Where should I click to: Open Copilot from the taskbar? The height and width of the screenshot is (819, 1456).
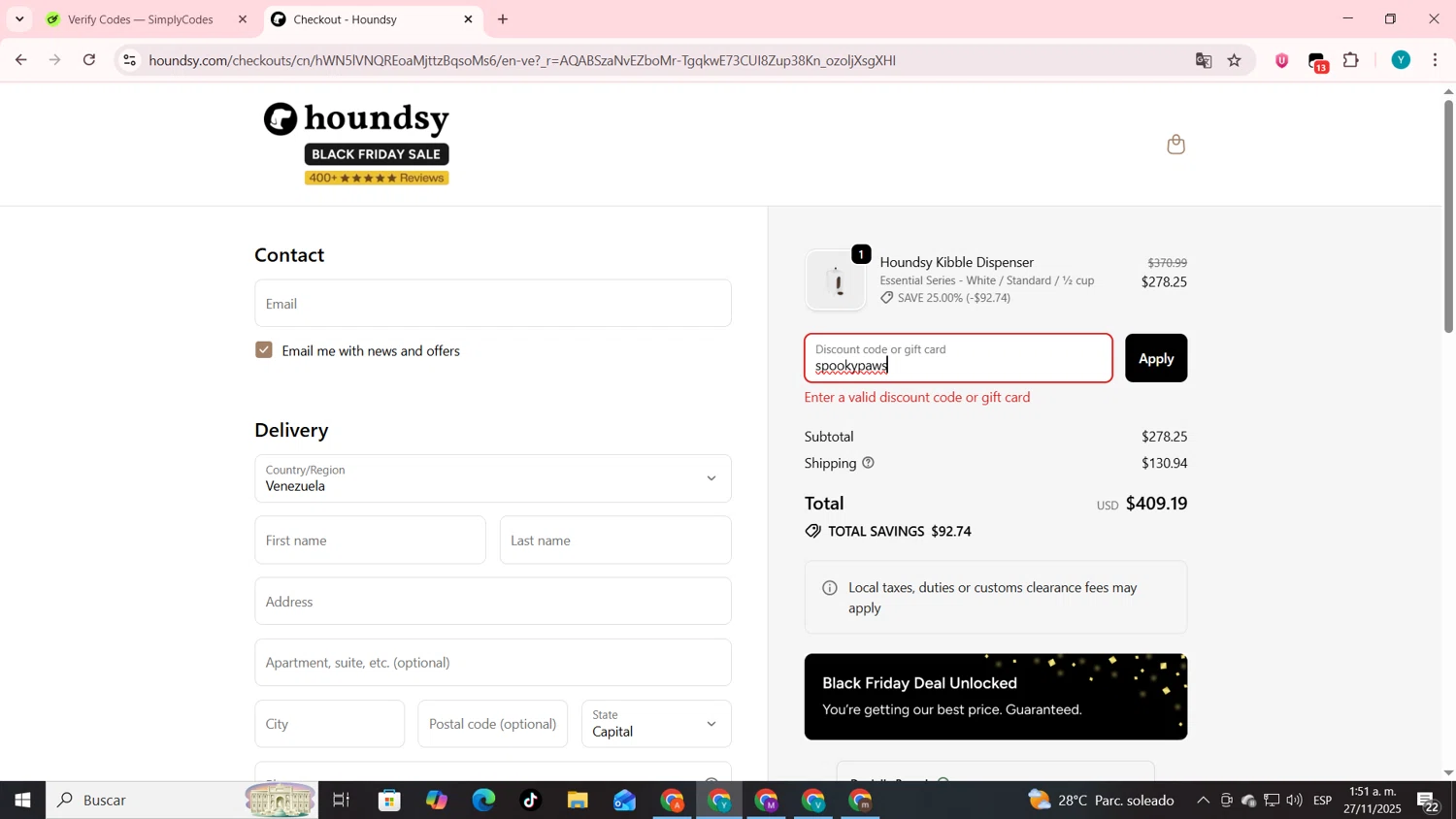tap(437, 801)
